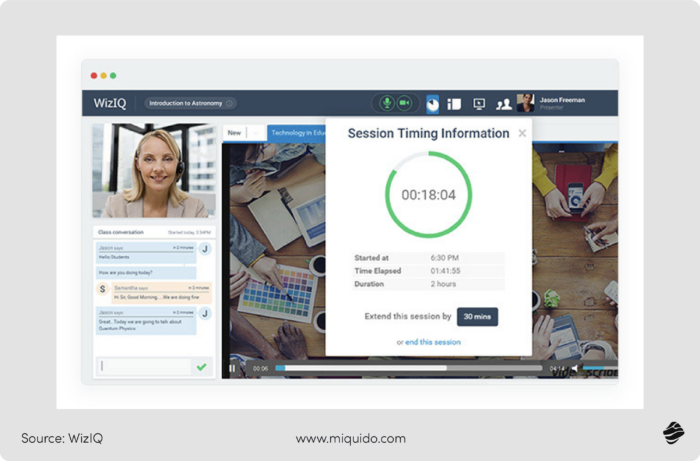Click the WizIQ logo
The width and height of the screenshot is (700, 461).
(x=110, y=103)
